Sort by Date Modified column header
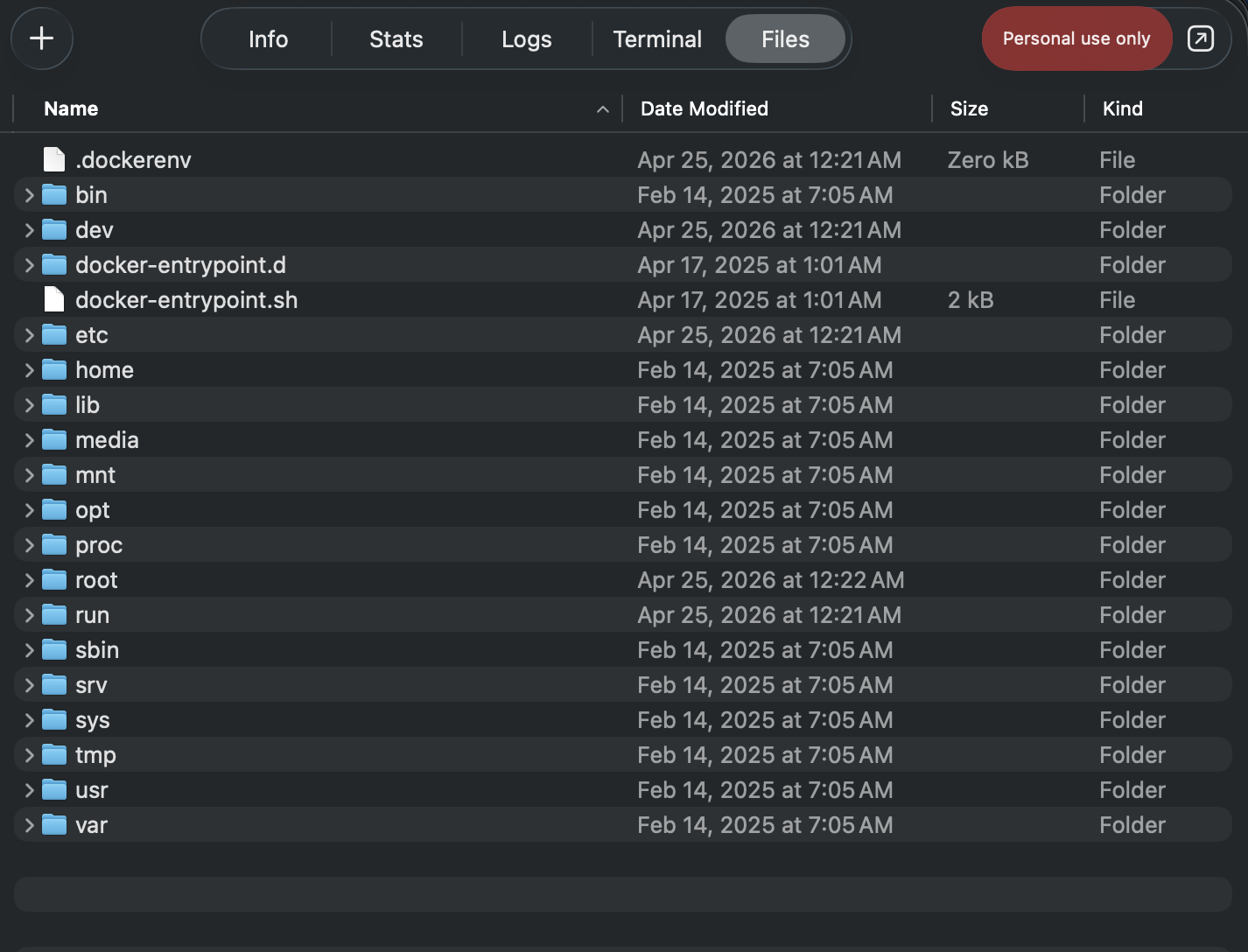 coord(704,108)
